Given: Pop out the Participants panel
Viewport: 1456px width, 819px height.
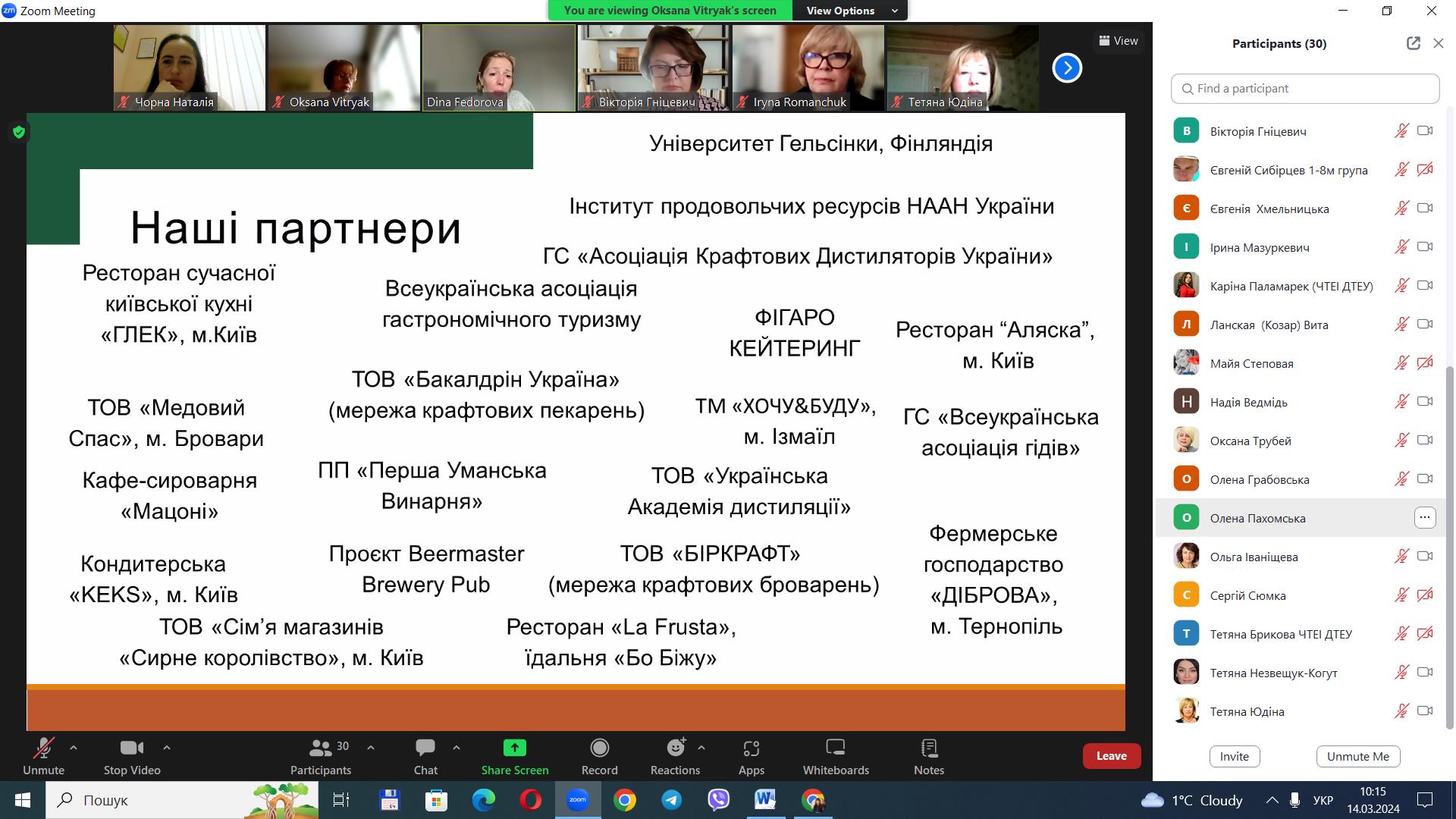Looking at the screenshot, I should 1413,43.
